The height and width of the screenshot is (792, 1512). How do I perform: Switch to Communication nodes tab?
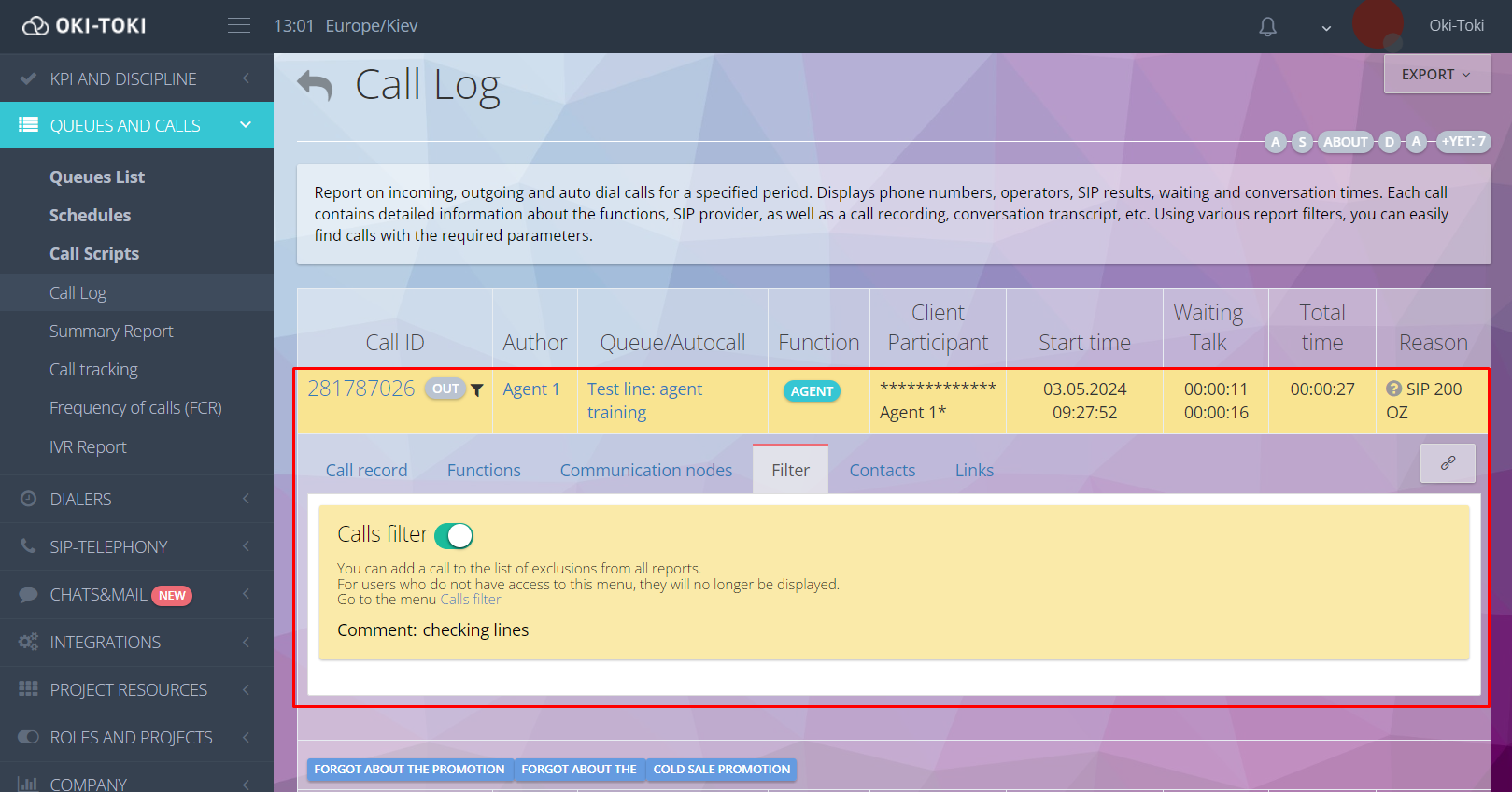(x=646, y=471)
